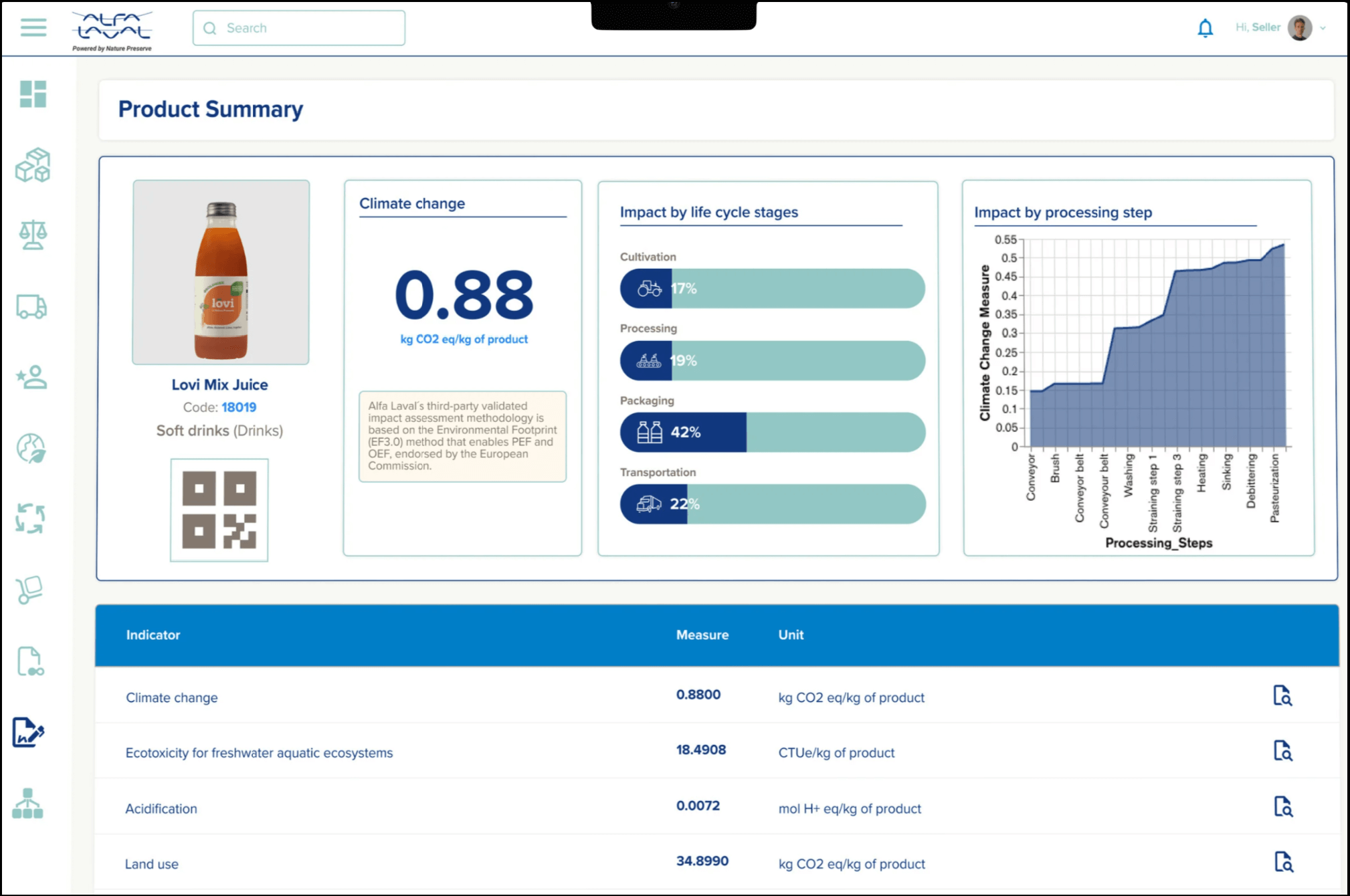Click the hand truck trolley sidebar icon
Screen dimensions: 1350x896
[x=30, y=590]
